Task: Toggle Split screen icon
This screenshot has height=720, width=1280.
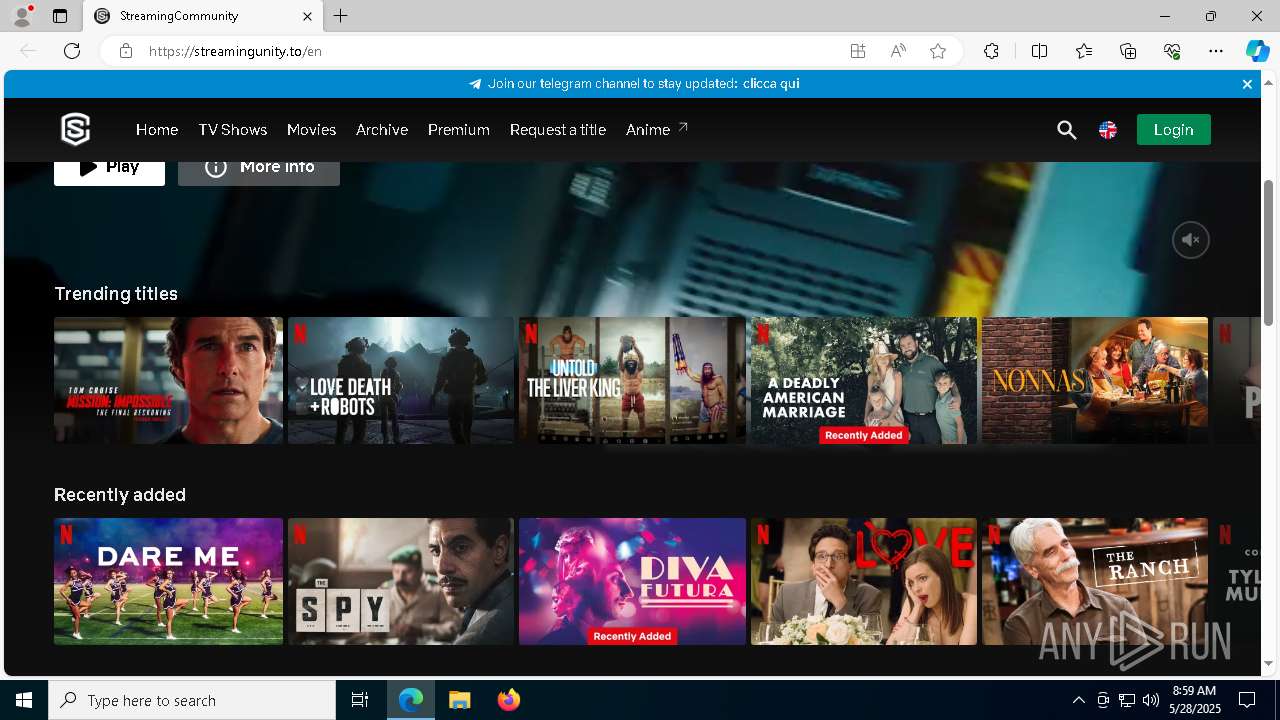Action: [1039, 51]
